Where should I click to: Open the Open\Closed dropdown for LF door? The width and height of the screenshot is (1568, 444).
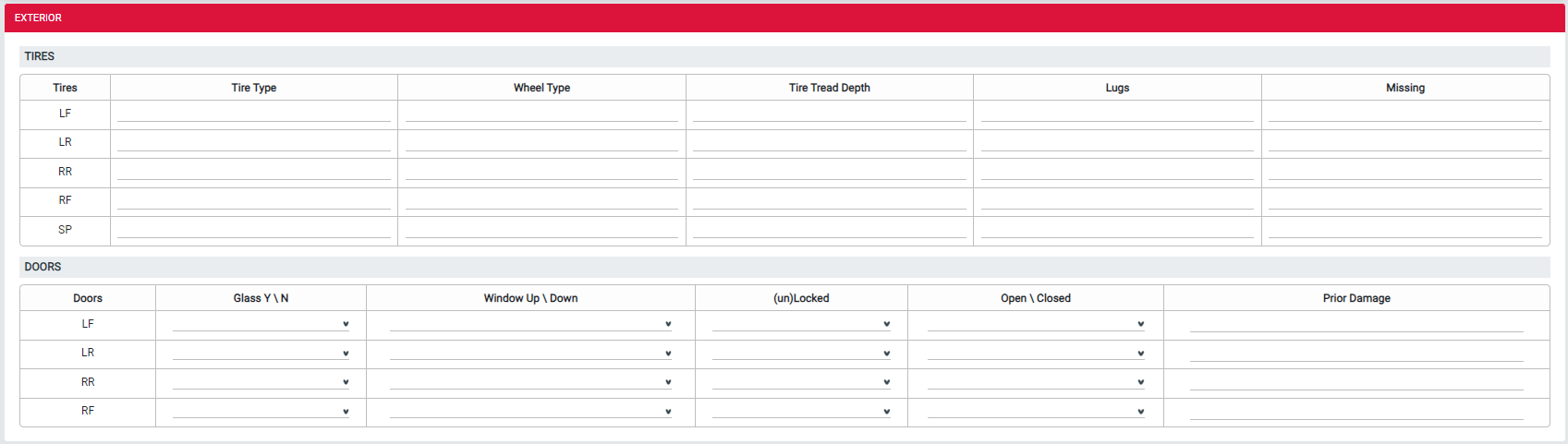[x=1036, y=324]
